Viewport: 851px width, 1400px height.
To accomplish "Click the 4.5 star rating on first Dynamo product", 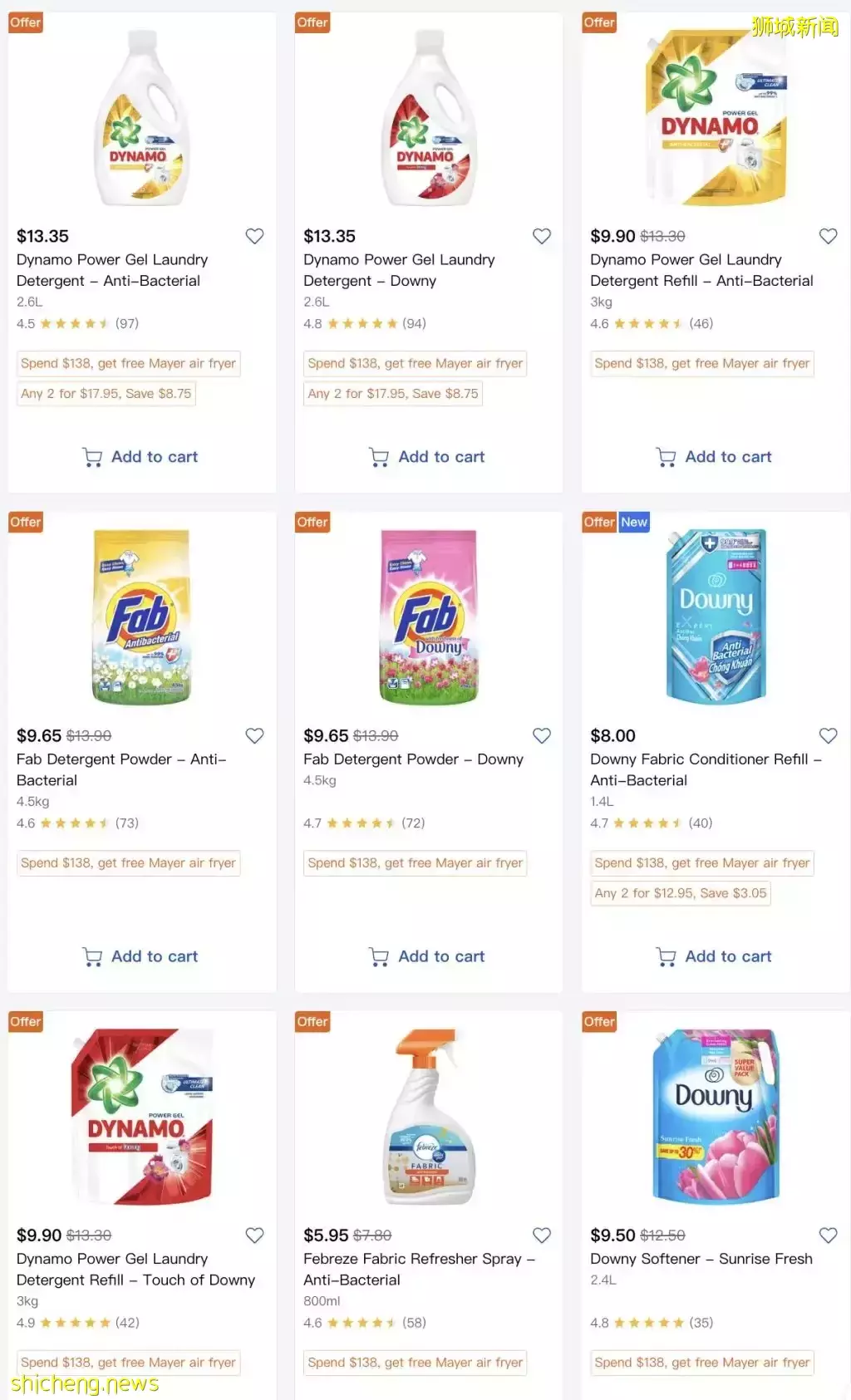I will tap(65, 323).
